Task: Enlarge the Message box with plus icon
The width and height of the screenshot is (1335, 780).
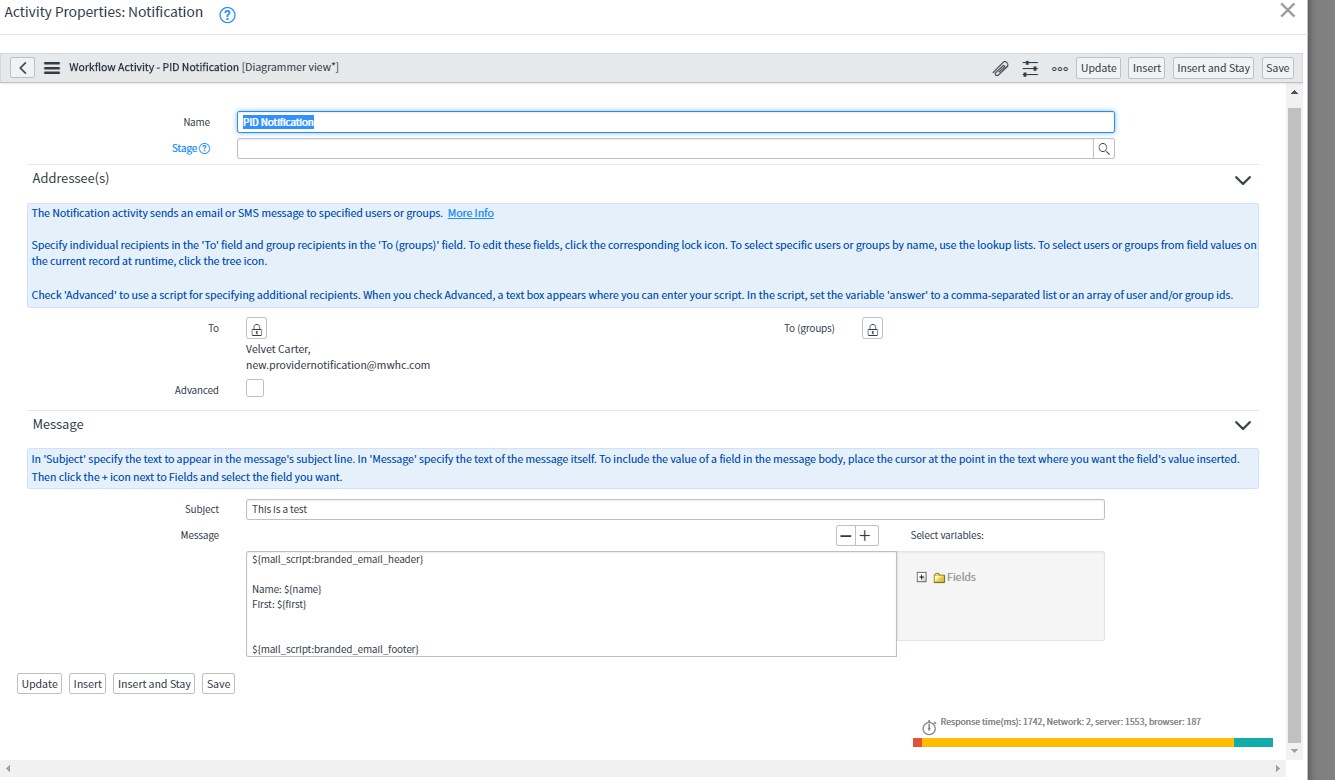Action: pyautogui.click(x=866, y=535)
